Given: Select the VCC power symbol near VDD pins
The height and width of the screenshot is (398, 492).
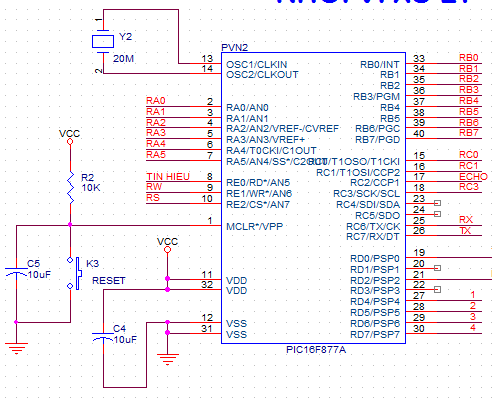Looking at the screenshot, I should point(167,245).
